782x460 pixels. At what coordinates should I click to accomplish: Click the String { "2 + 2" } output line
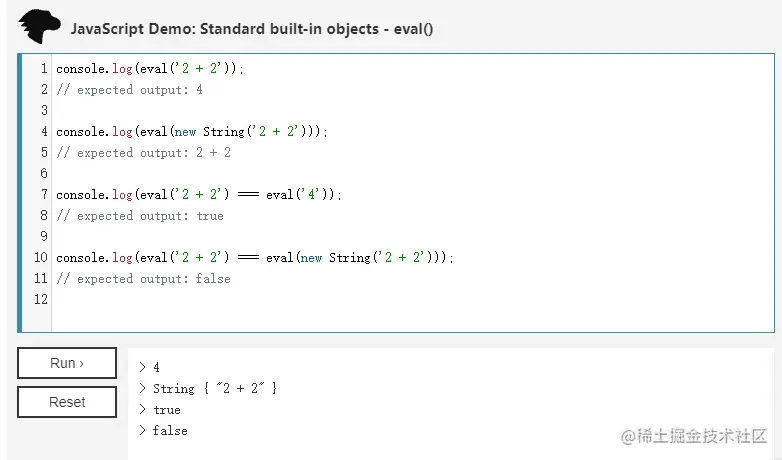tap(214, 388)
